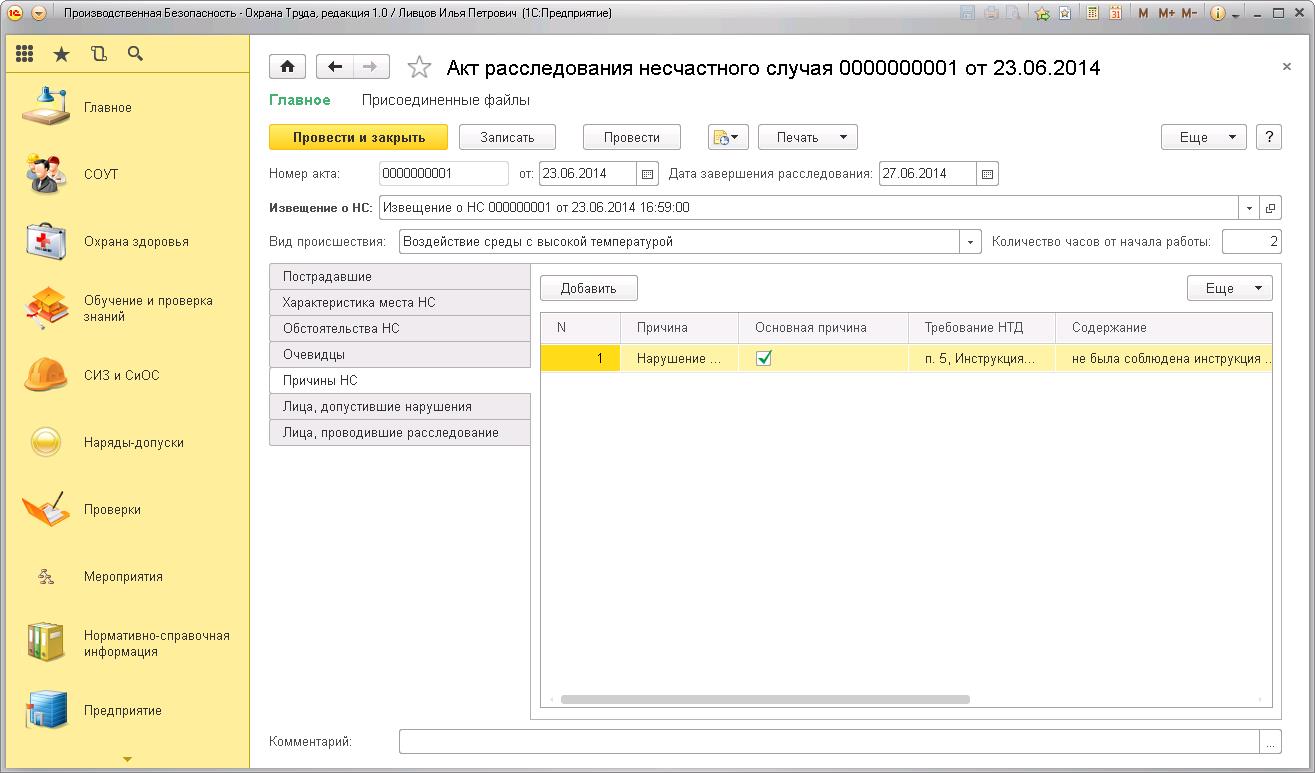Click Провести и закрыть button
This screenshot has width=1315, height=773.
click(x=358, y=137)
